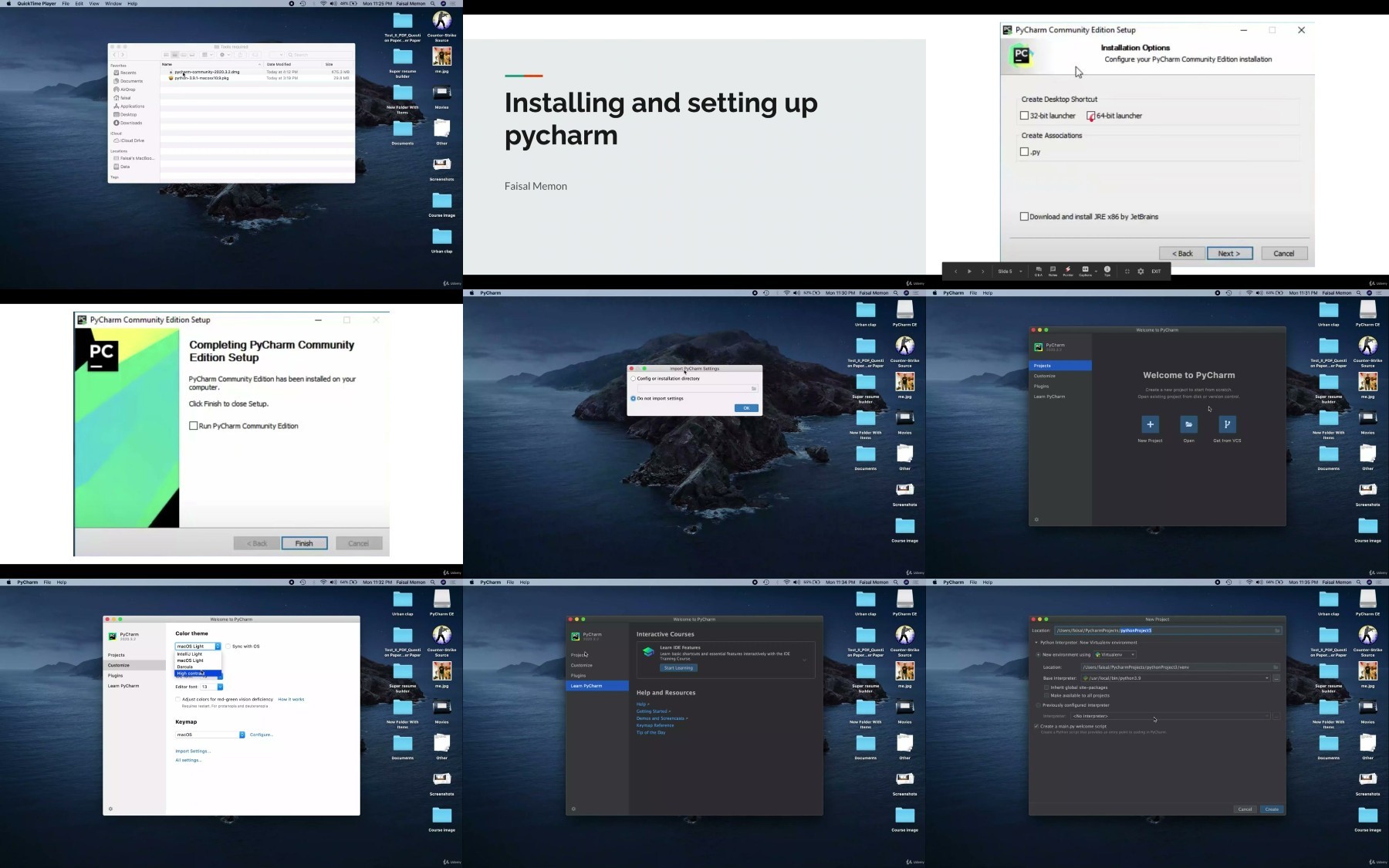The image size is (1389, 868).
Task: Click the Captions CC icon in presentation toolbar
Action: pos(1085,269)
